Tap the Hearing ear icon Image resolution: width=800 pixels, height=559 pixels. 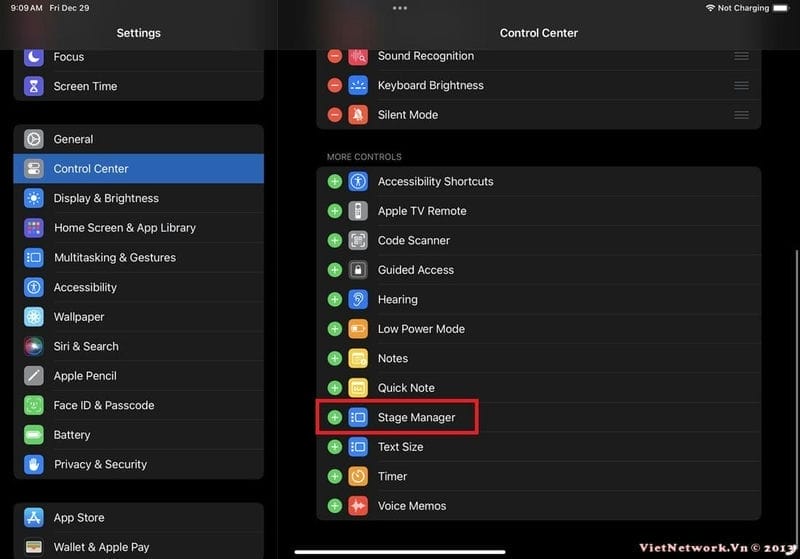358,299
